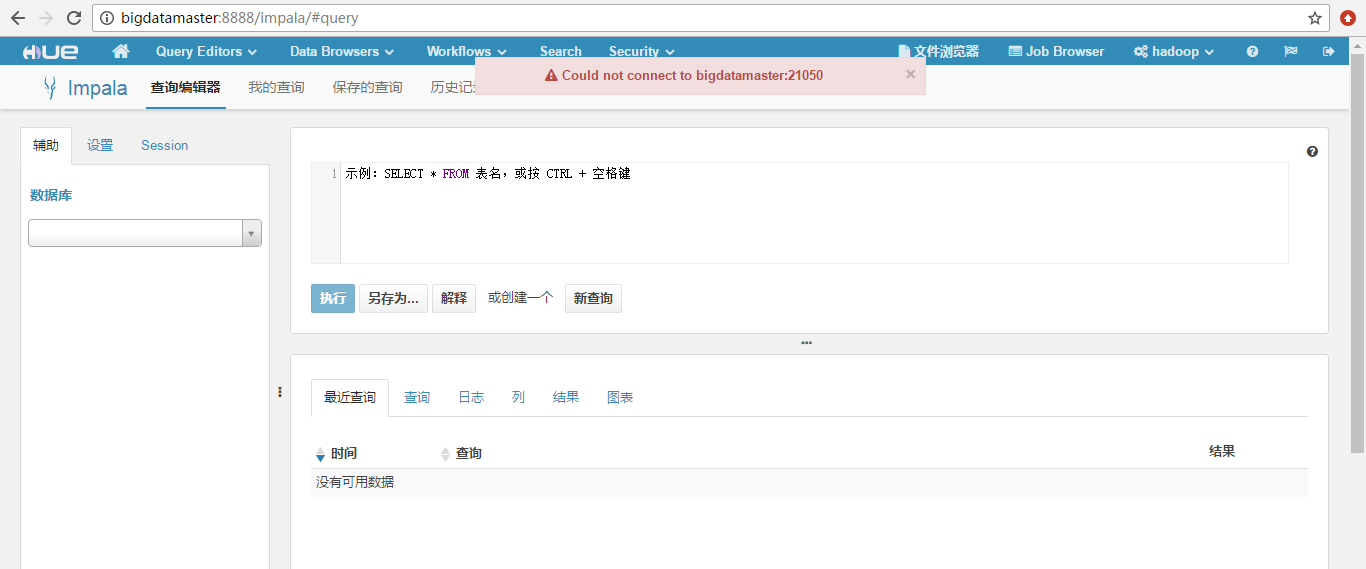1366x569 pixels.
Task: Switch to the Session tab
Action: point(164,145)
